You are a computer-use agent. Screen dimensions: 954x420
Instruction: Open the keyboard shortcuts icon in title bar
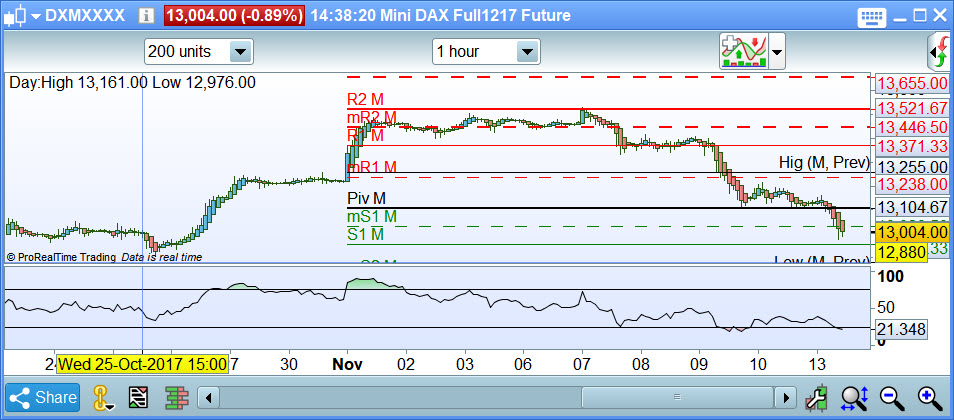pyautogui.click(x=871, y=16)
